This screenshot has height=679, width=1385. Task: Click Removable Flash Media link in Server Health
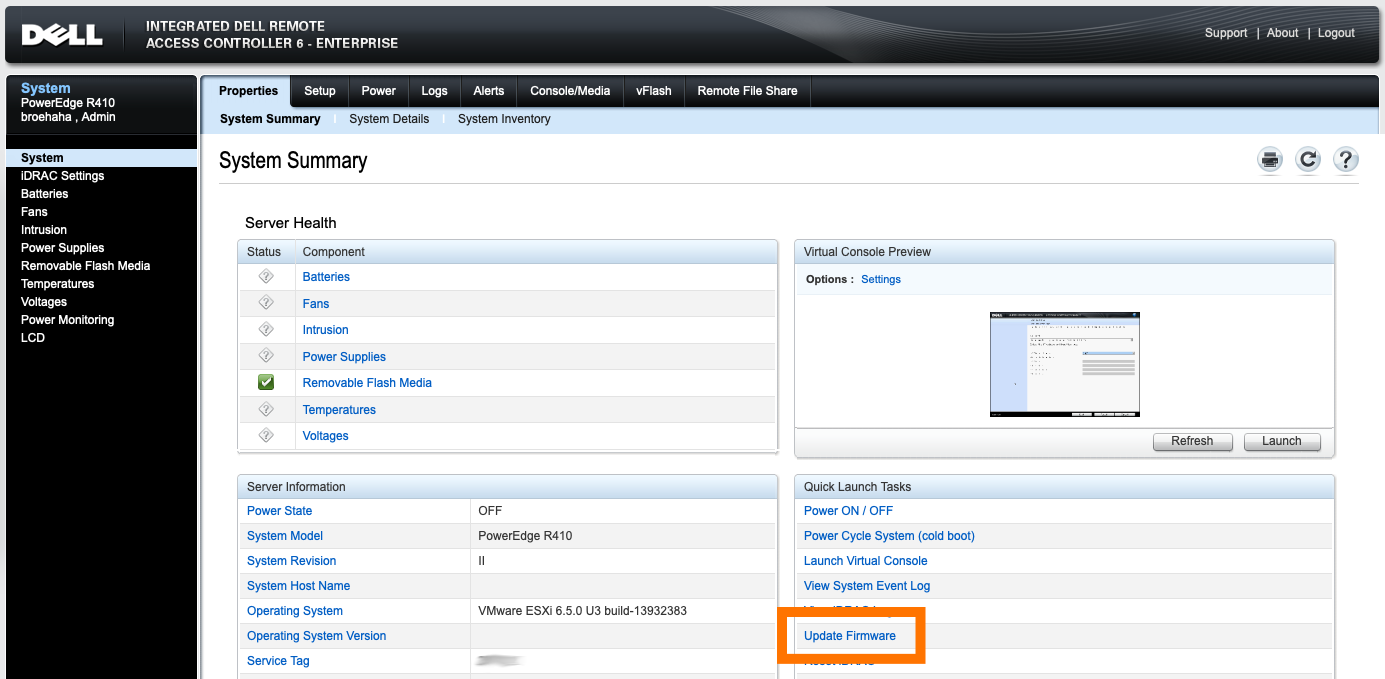point(367,383)
